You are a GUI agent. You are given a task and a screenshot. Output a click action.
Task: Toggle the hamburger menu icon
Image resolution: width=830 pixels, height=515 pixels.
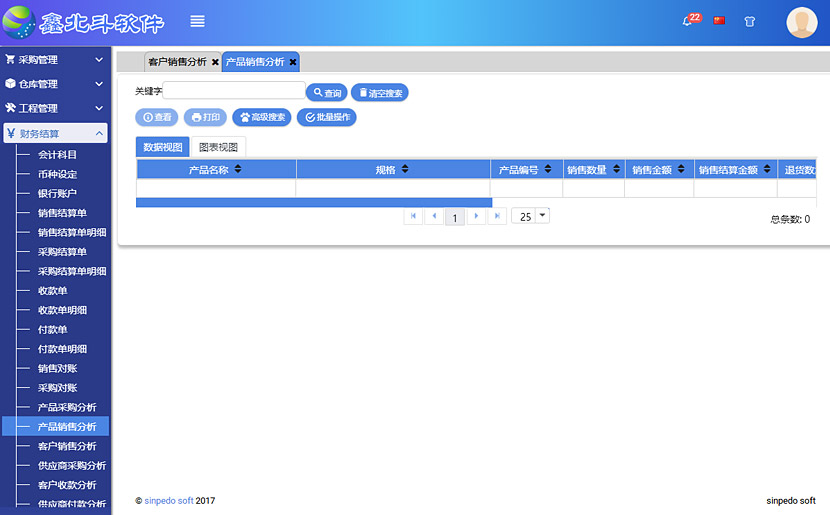tap(197, 21)
